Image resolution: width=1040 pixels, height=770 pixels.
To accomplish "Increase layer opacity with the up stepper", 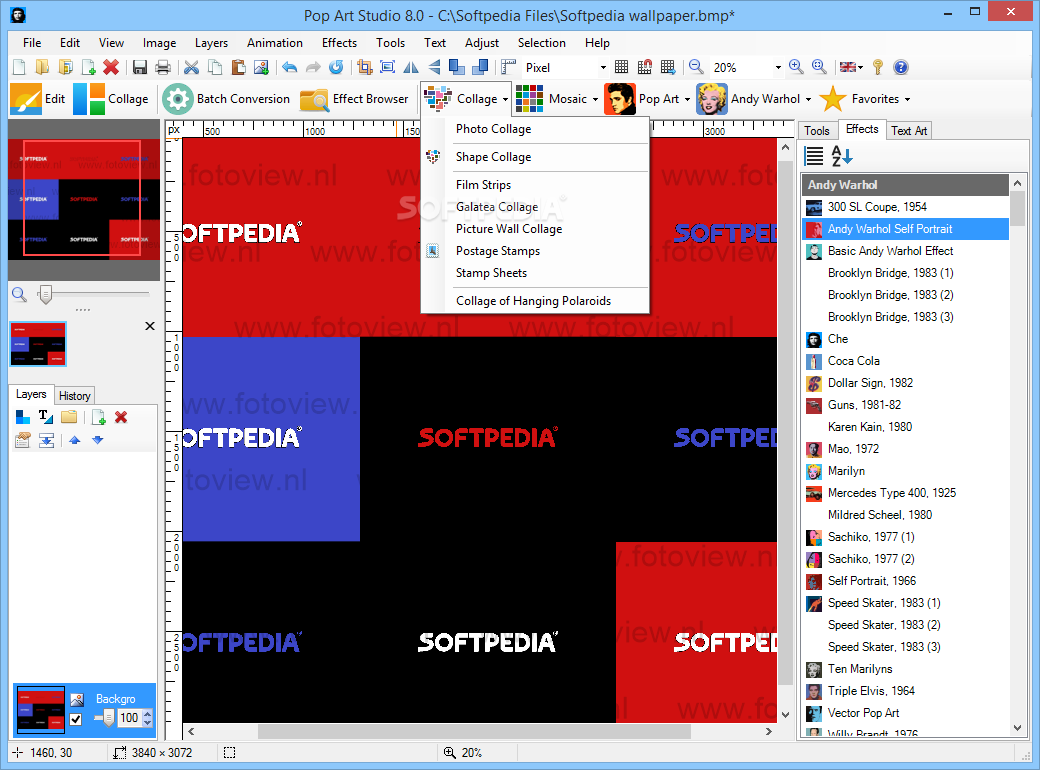I will [147, 714].
